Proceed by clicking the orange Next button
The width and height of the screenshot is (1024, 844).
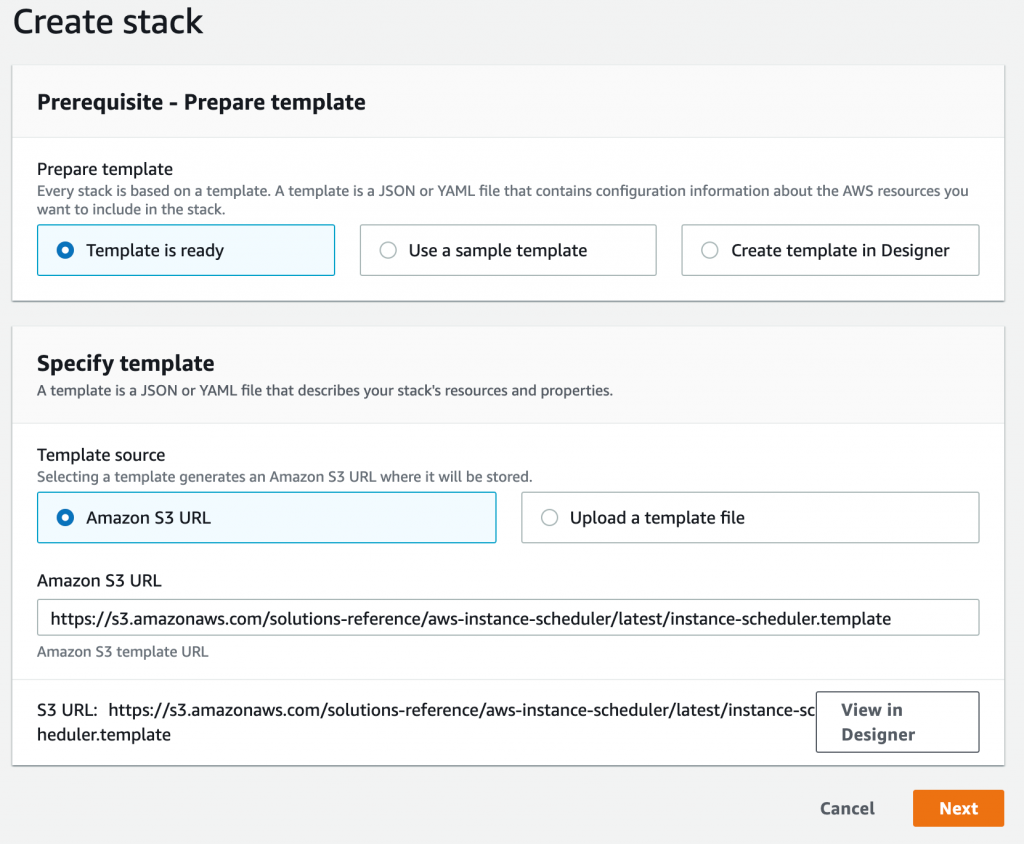click(x=957, y=809)
